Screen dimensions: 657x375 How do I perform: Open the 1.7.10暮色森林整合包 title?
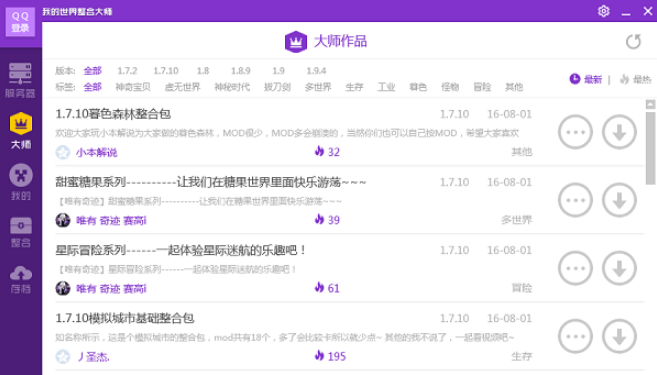[113, 114]
